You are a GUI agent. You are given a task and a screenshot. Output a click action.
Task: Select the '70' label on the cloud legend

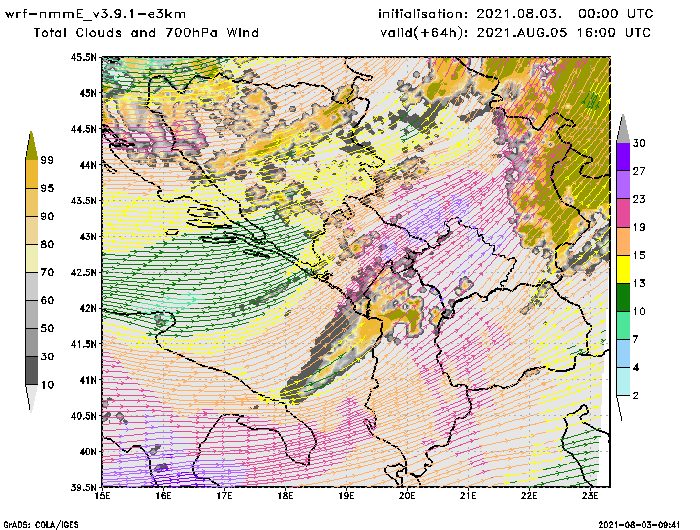(x=47, y=272)
